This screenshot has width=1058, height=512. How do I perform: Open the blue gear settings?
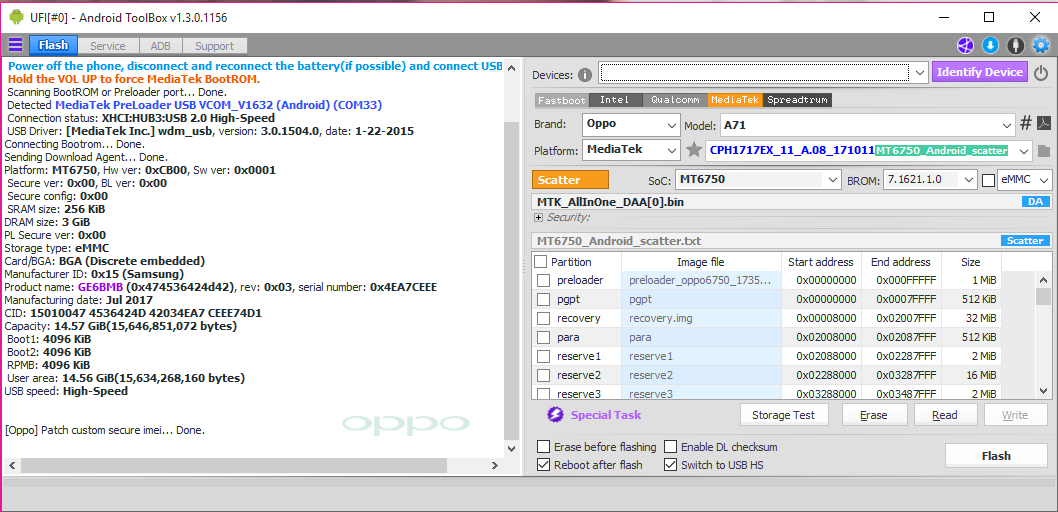point(1041,45)
